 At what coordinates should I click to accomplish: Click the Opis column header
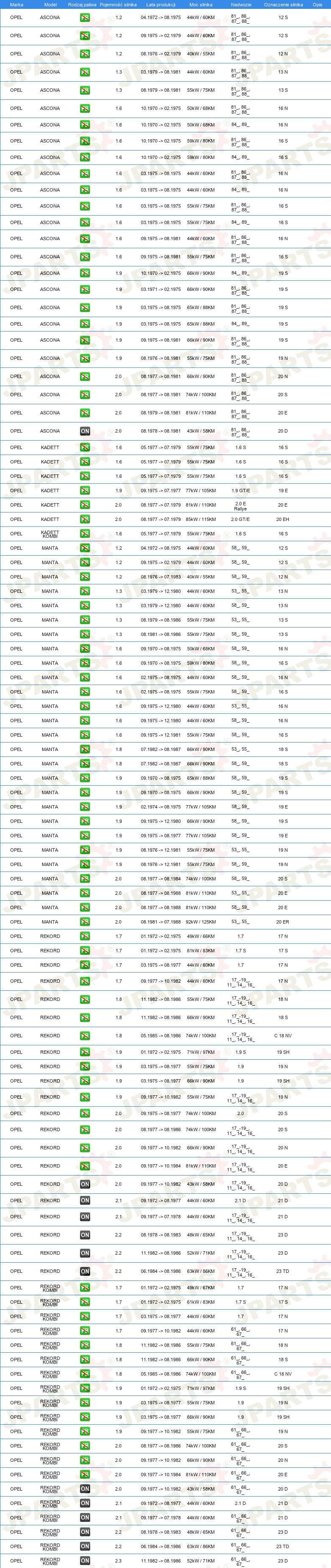click(317, 4)
